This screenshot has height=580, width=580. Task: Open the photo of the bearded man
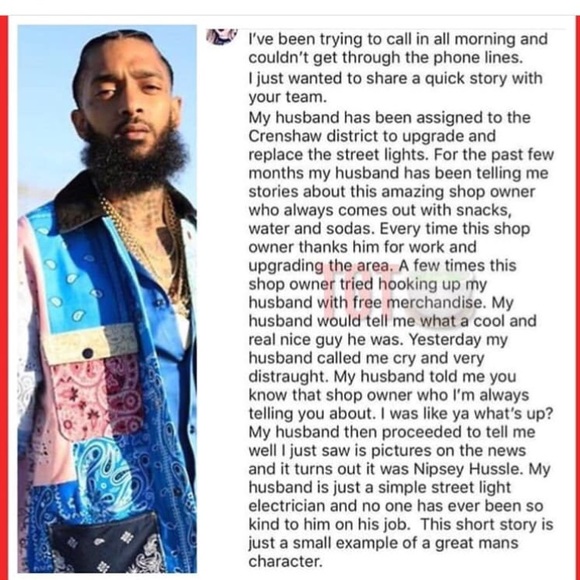[107, 299]
